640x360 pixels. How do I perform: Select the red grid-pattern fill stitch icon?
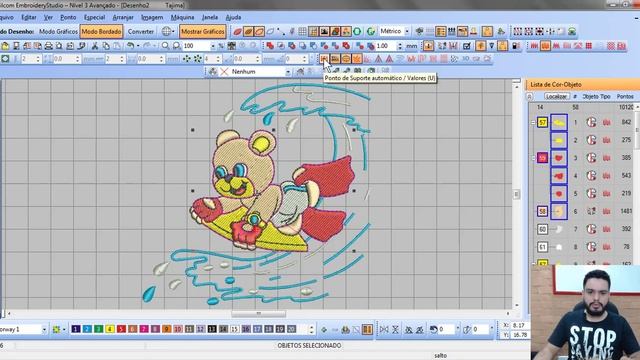589,46
